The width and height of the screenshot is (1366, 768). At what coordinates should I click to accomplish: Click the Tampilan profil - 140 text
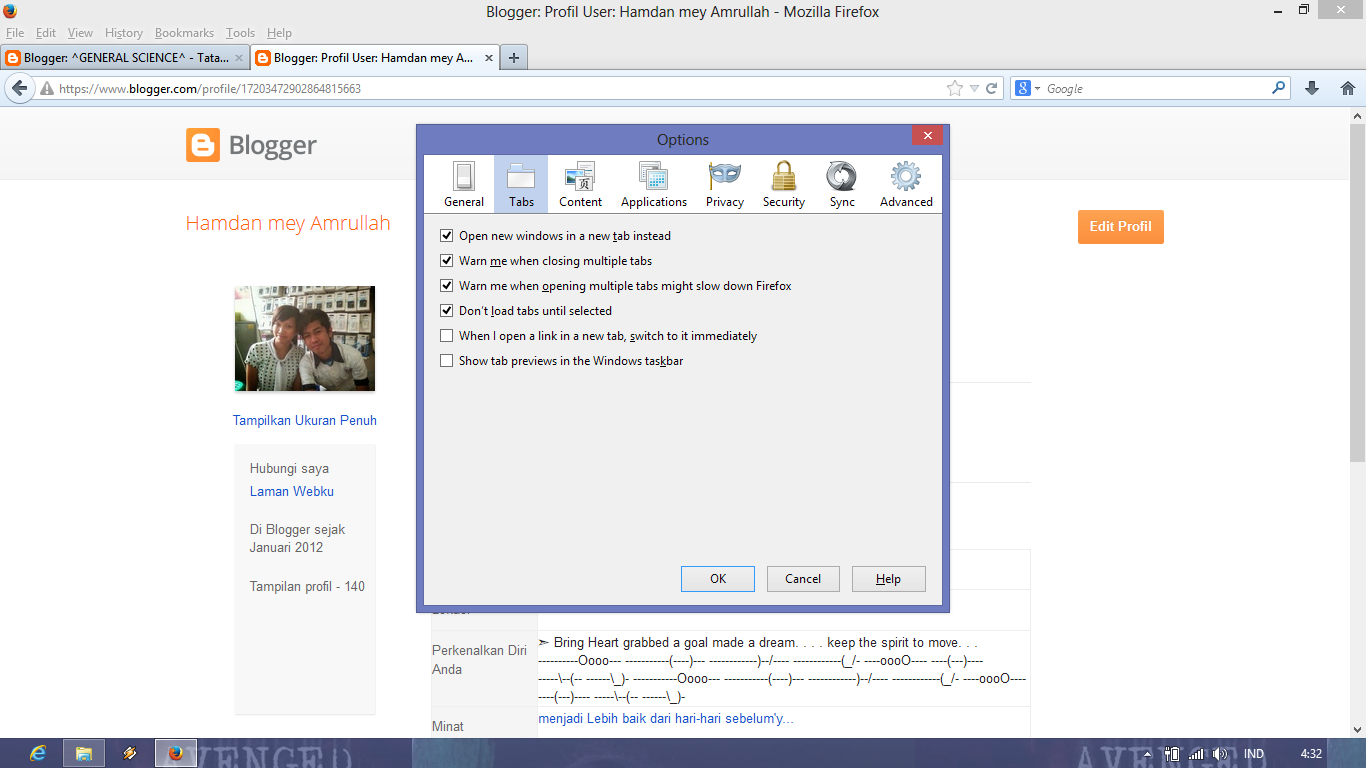click(x=307, y=587)
